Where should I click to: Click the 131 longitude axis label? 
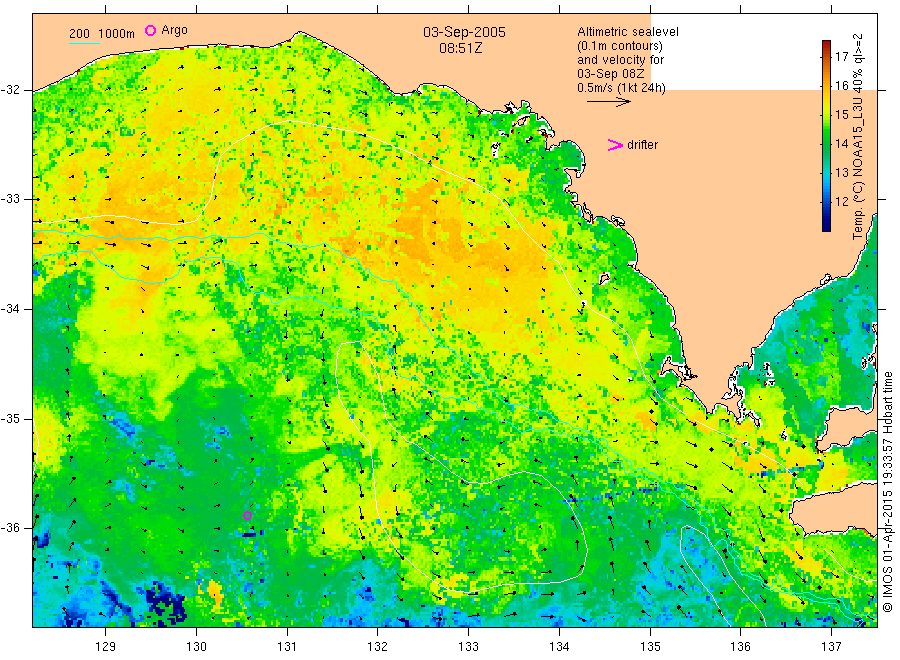click(287, 647)
